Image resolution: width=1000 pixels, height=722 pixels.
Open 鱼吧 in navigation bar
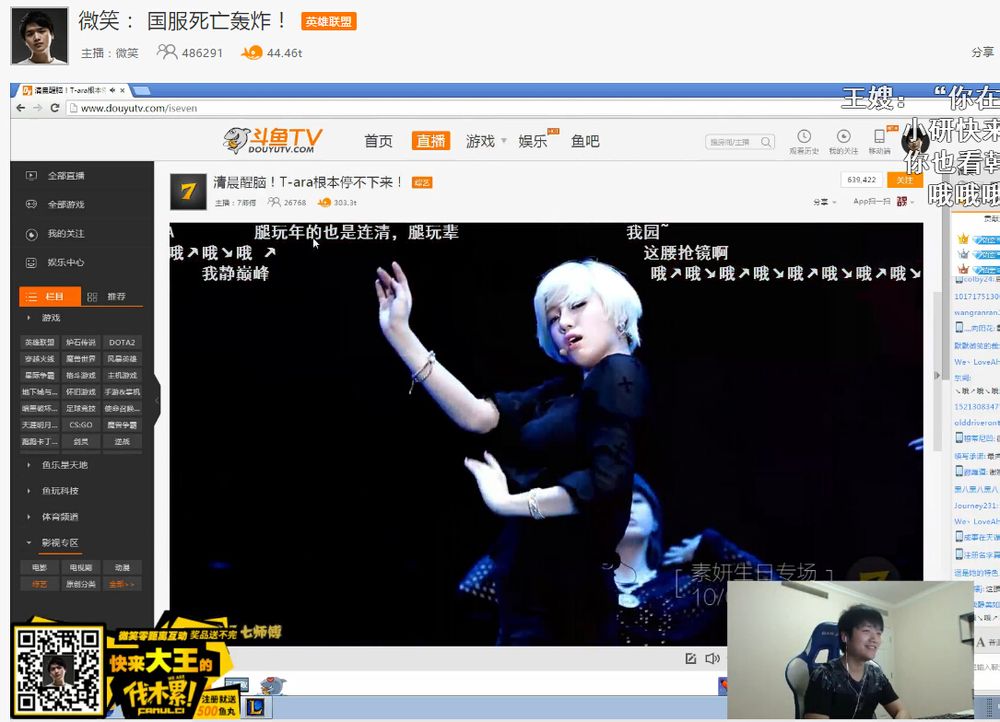coord(585,141)
